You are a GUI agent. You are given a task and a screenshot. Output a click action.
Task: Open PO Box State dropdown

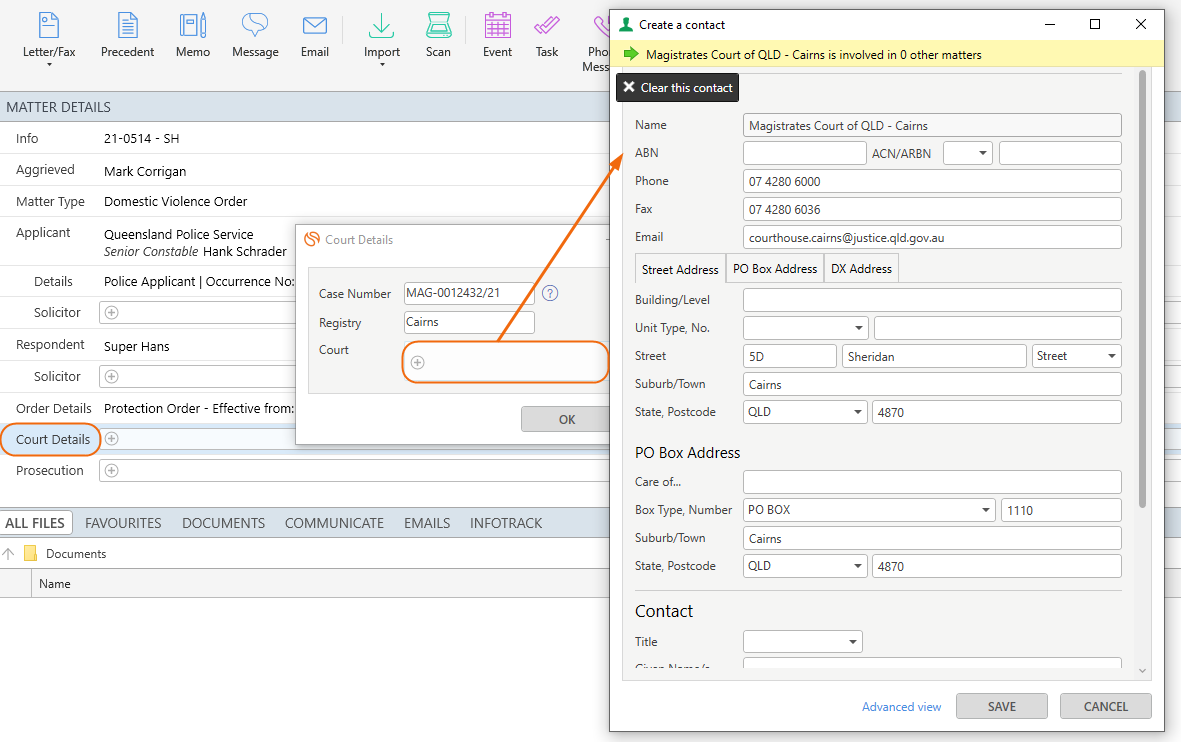click(804, 566)
